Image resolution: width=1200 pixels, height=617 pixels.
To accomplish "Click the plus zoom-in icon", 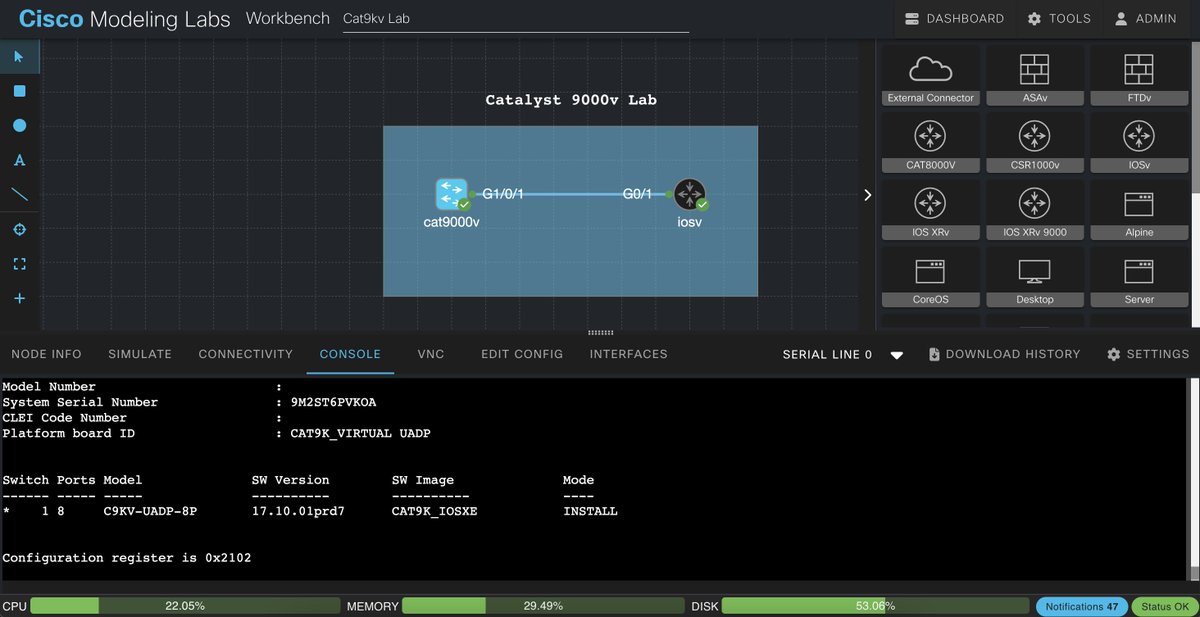I will pyautogui.click(x=19, y=299).
